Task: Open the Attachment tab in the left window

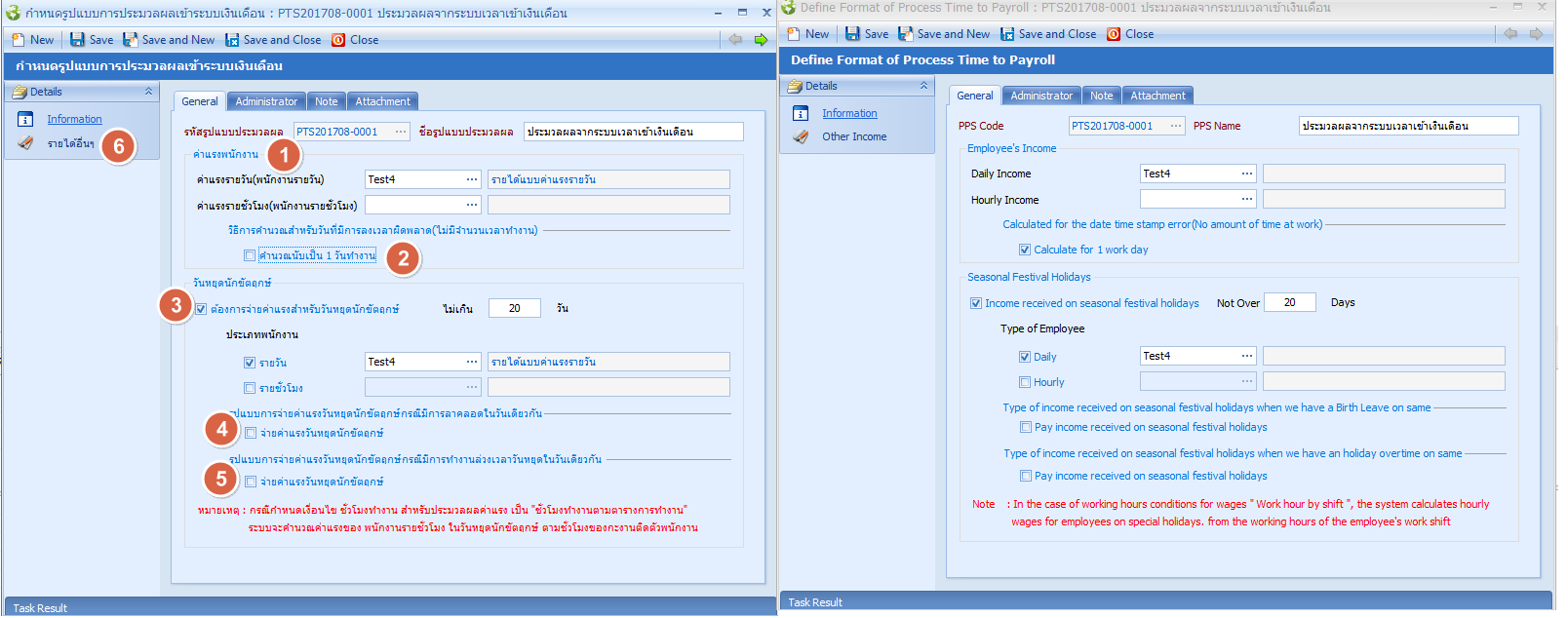Action: (x=382, y=102)
